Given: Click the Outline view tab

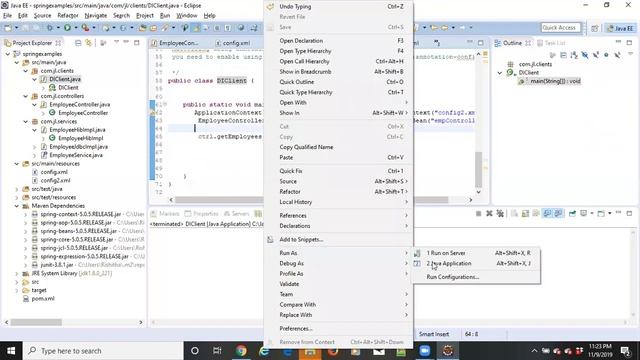Looking at the screenshot, I should [x=512, y=43].
